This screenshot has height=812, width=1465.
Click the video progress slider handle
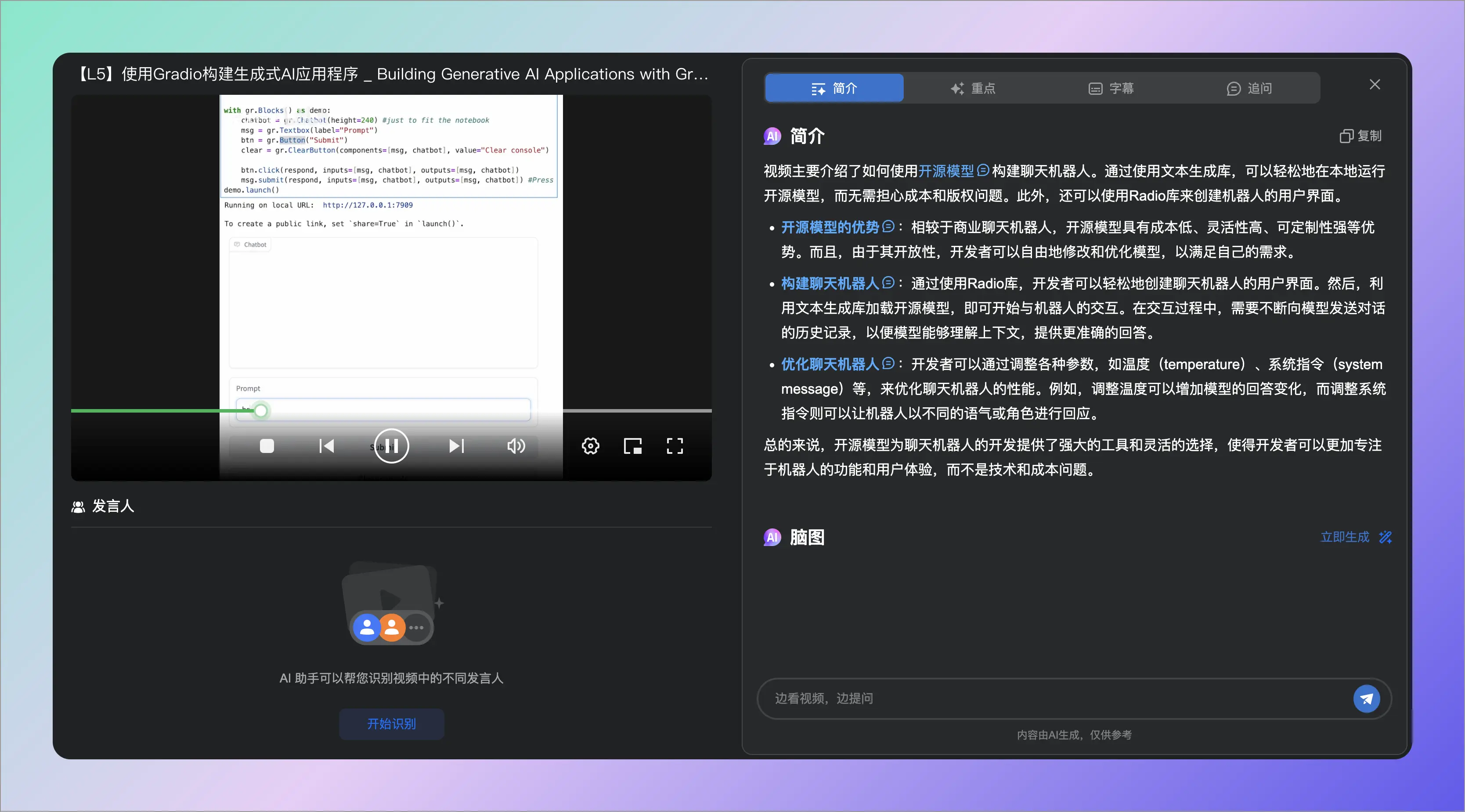(260, 410)
